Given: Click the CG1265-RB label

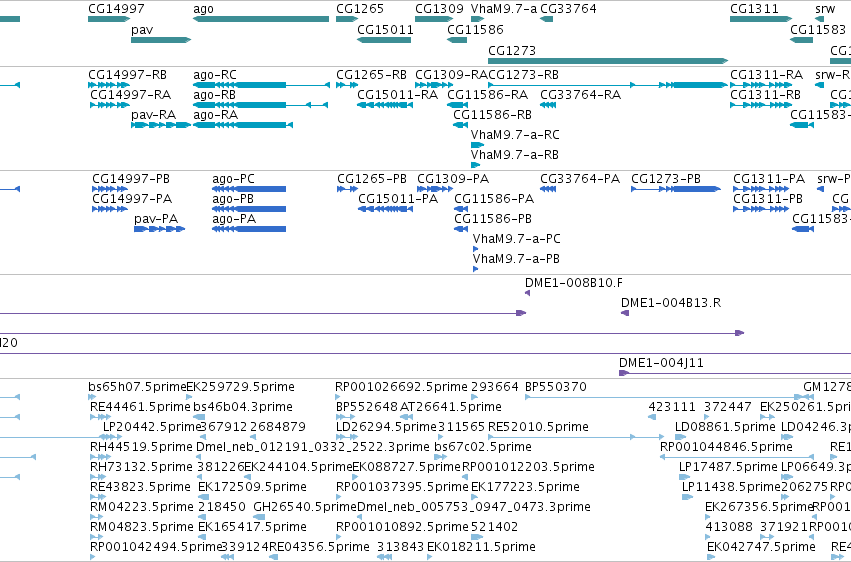Looking at the screenshot, I should point(371,75).
